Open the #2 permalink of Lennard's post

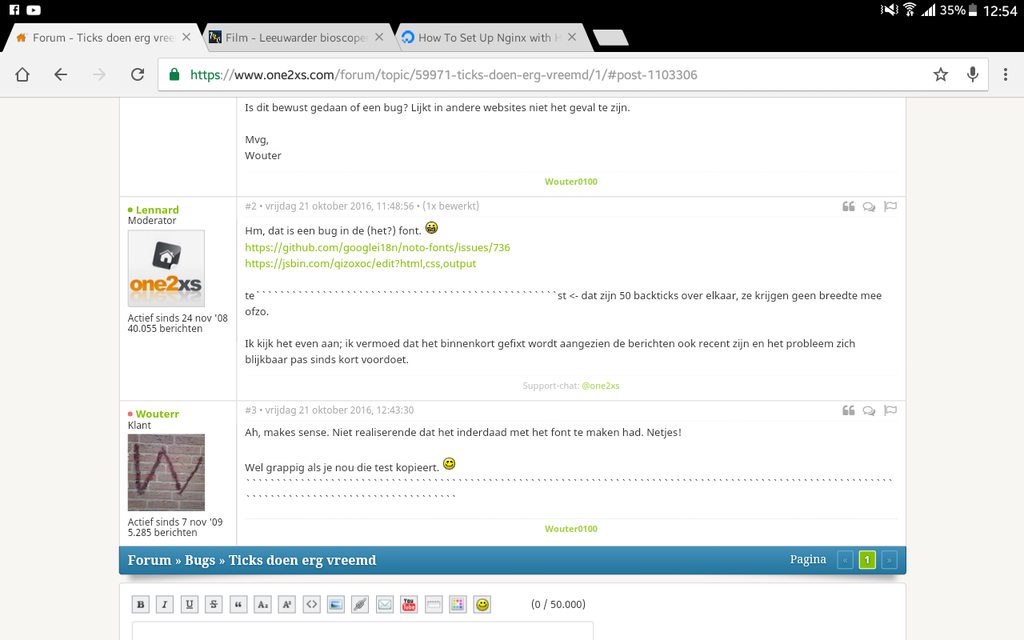point(251,206)
